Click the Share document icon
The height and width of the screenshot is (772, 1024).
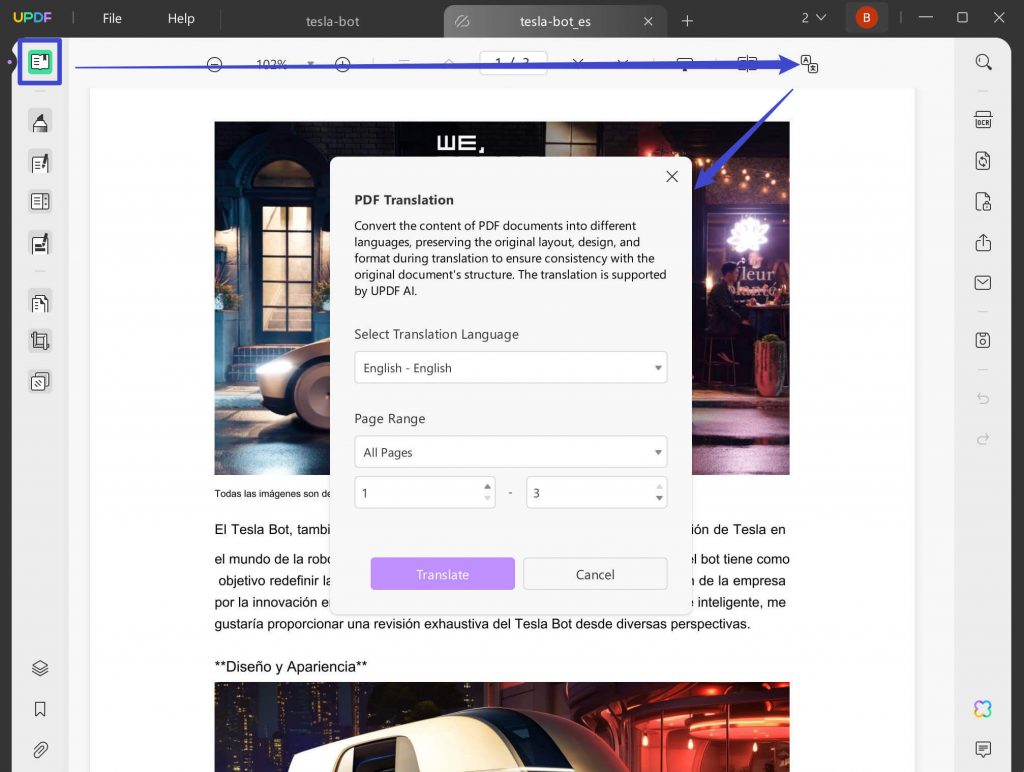pos(983,241)
